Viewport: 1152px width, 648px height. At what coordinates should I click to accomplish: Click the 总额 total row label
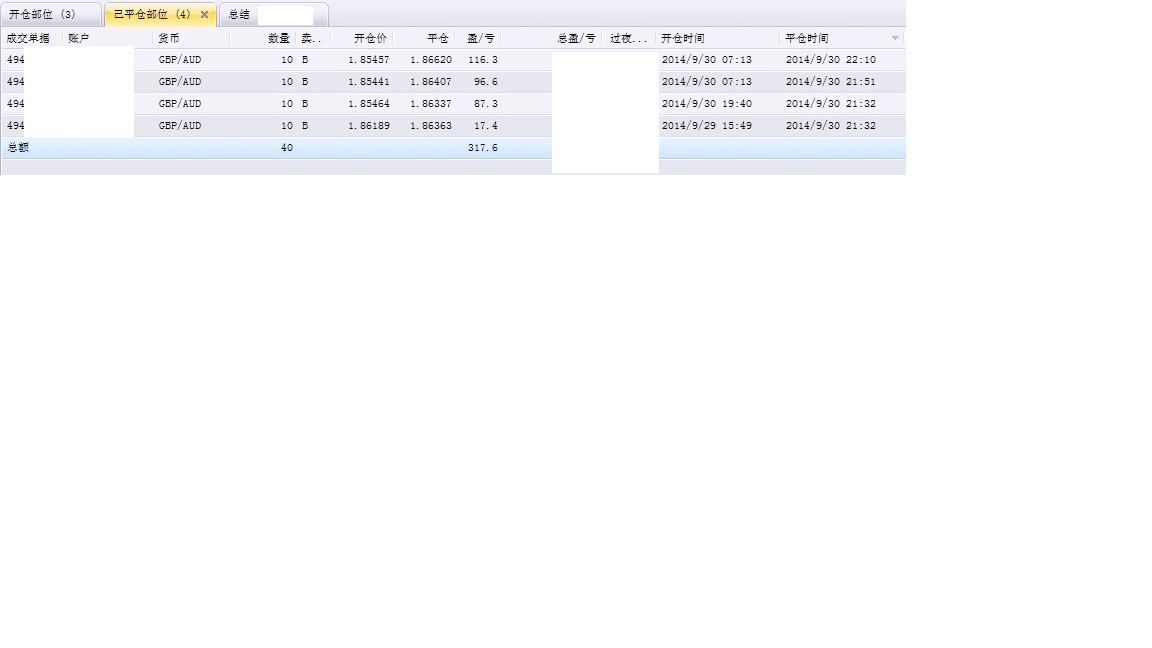18,148
